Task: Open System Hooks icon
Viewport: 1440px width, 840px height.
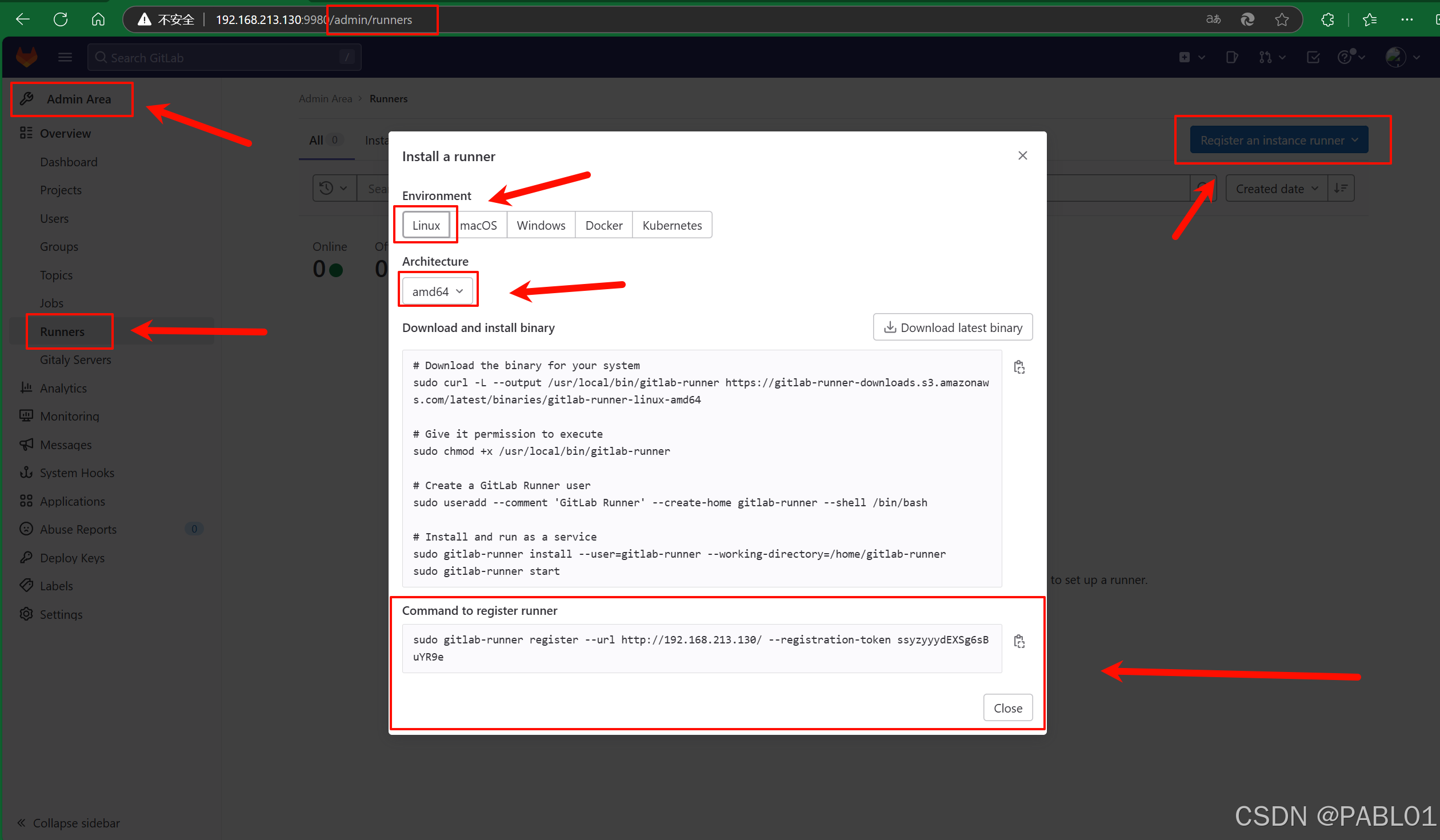Action: pyautogui.click(x=27, y=472)
